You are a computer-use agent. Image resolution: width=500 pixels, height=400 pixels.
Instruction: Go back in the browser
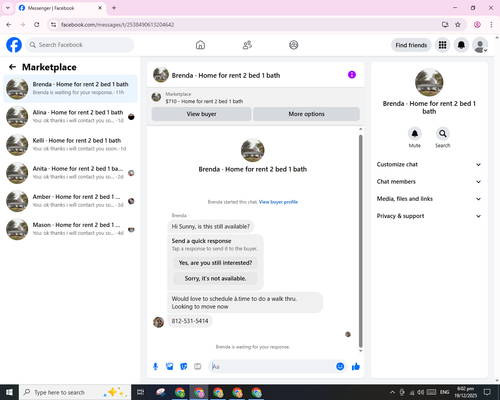coord(9,24)
